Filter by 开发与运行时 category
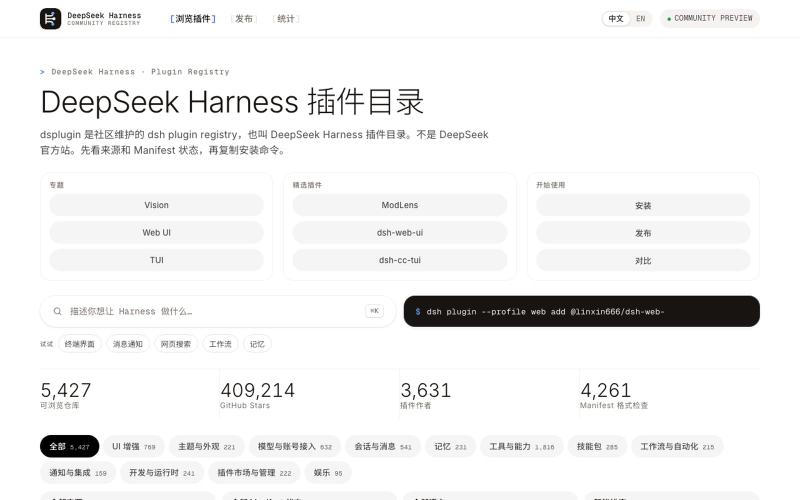Viewport: 800px width, 500px height. pos(162,473)
